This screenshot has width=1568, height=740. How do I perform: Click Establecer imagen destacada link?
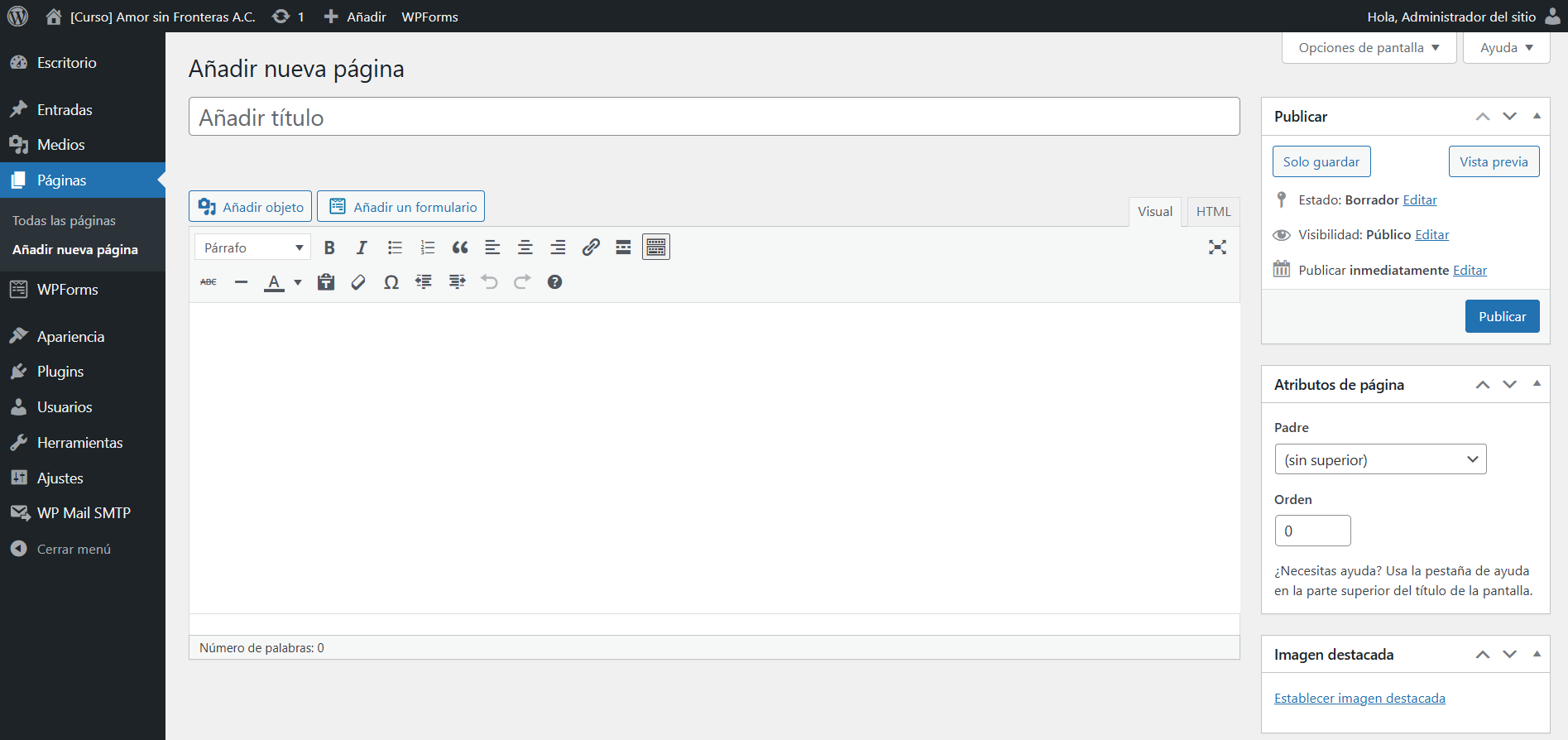click(1359, 699)
